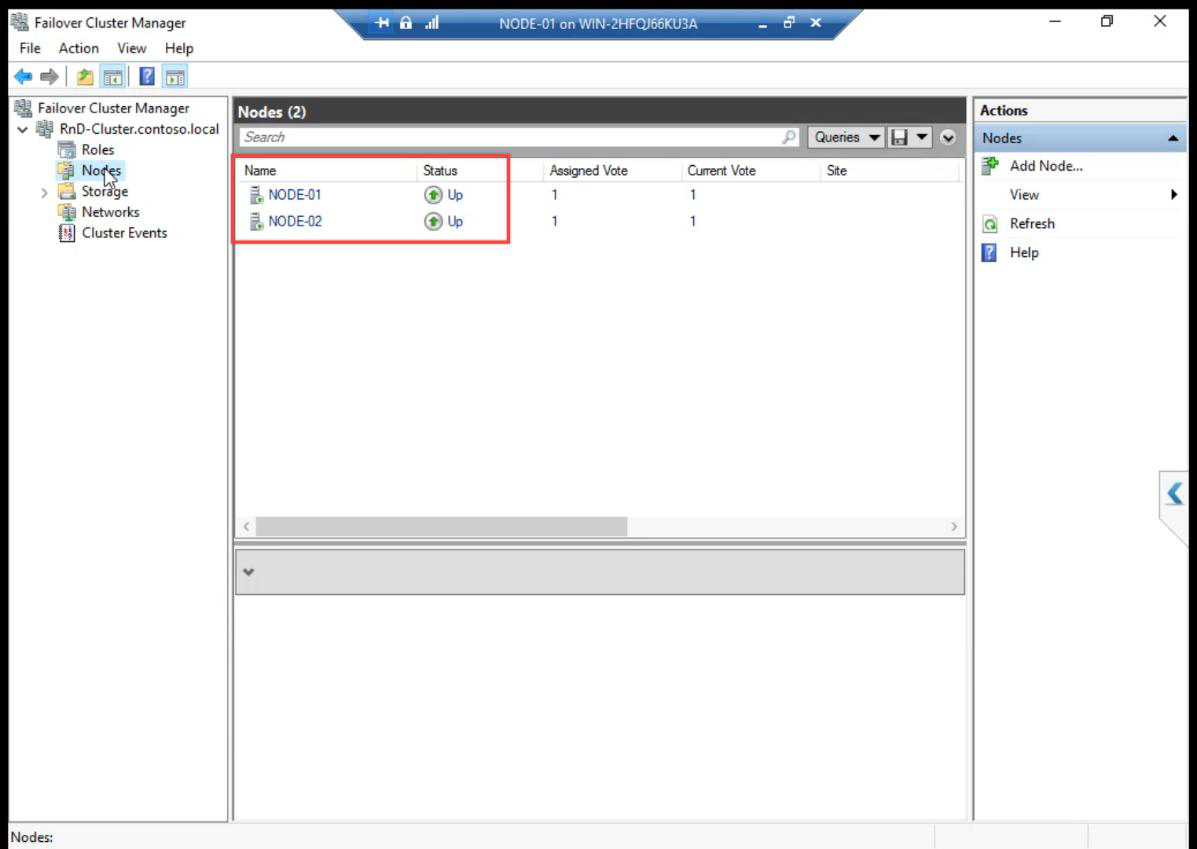1197x849 pixels.
Task: Select Networks in the tree
Action: point(111,211)
